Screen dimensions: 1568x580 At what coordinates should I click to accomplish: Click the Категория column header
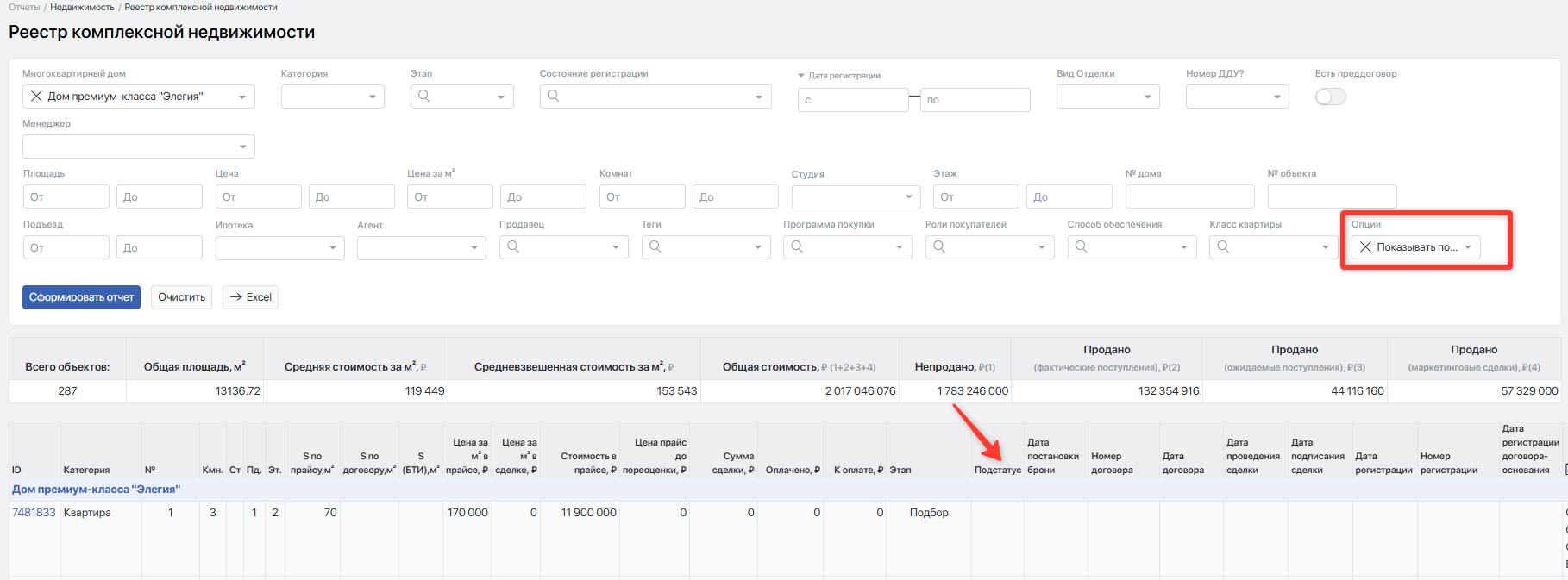(x=86, y=470)
